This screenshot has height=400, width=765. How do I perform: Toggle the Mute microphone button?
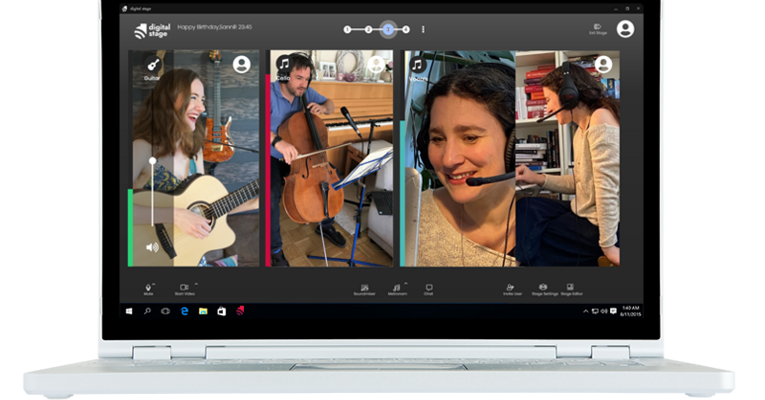(148, 289)
